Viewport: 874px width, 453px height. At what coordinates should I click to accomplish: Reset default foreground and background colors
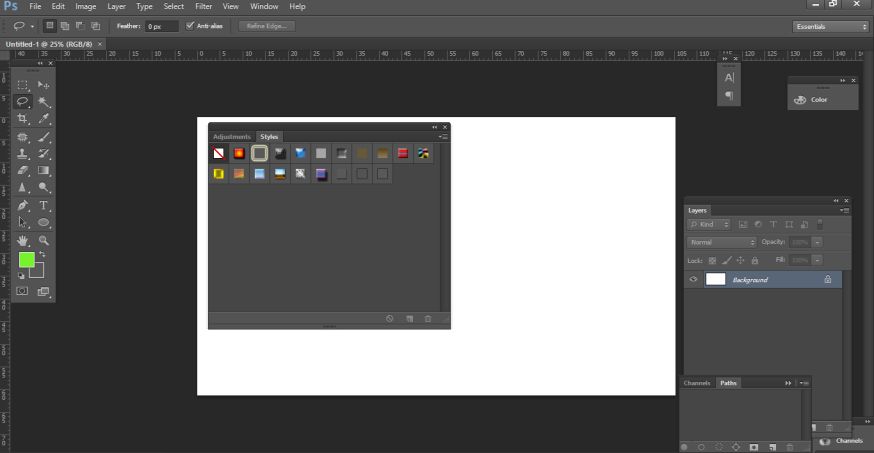click(x=21, y=276)
